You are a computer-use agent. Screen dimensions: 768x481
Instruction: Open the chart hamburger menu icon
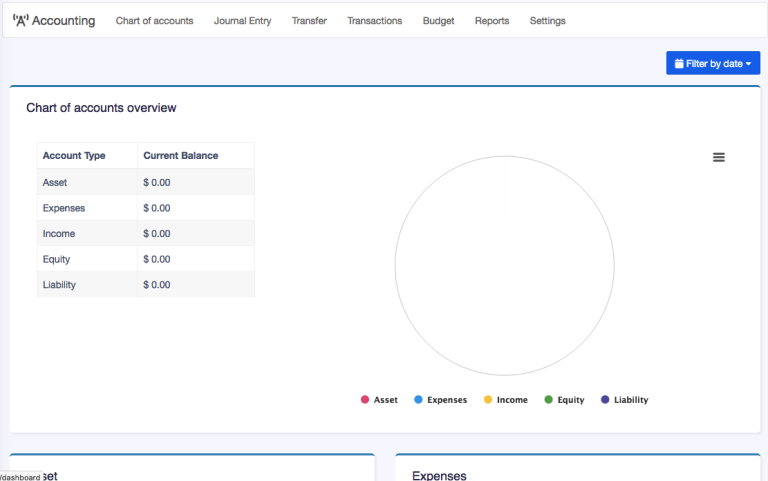click(718, 157)
